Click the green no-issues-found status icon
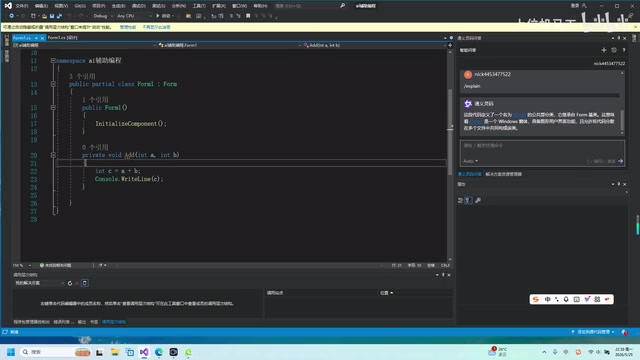 42,265
